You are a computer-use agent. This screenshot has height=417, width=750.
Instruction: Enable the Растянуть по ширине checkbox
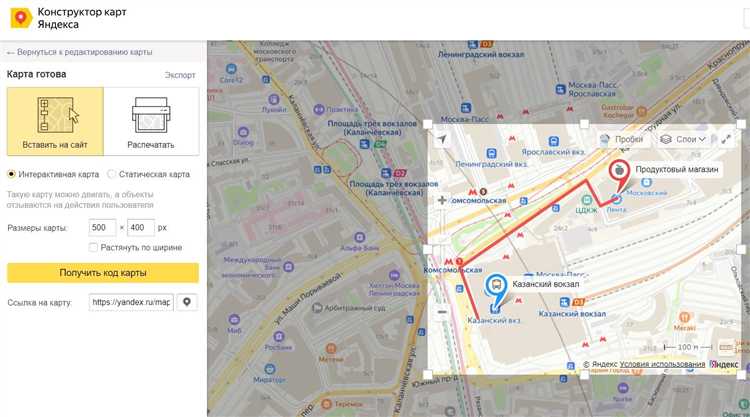point(93,247)
